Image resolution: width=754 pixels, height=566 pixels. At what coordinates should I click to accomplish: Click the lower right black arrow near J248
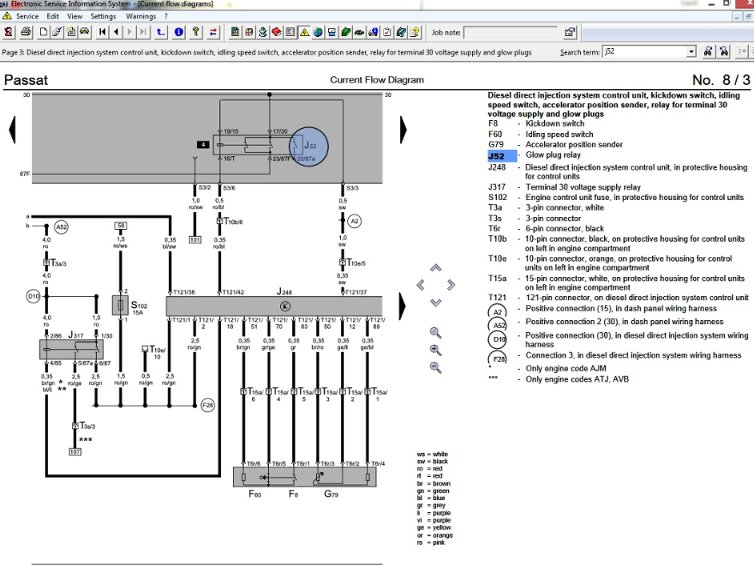402,306
